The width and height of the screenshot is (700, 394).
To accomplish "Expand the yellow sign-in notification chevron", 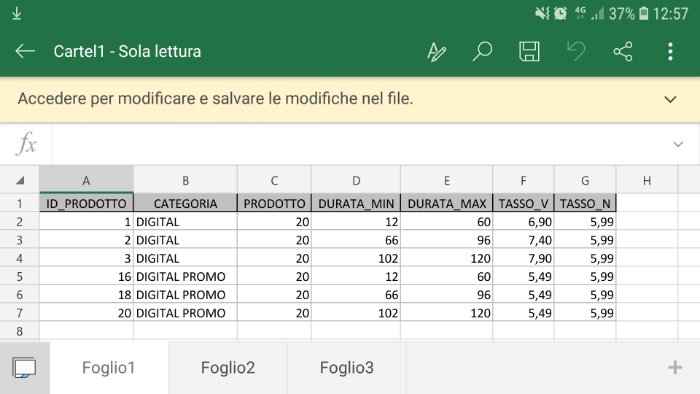I will click(670, 99).
